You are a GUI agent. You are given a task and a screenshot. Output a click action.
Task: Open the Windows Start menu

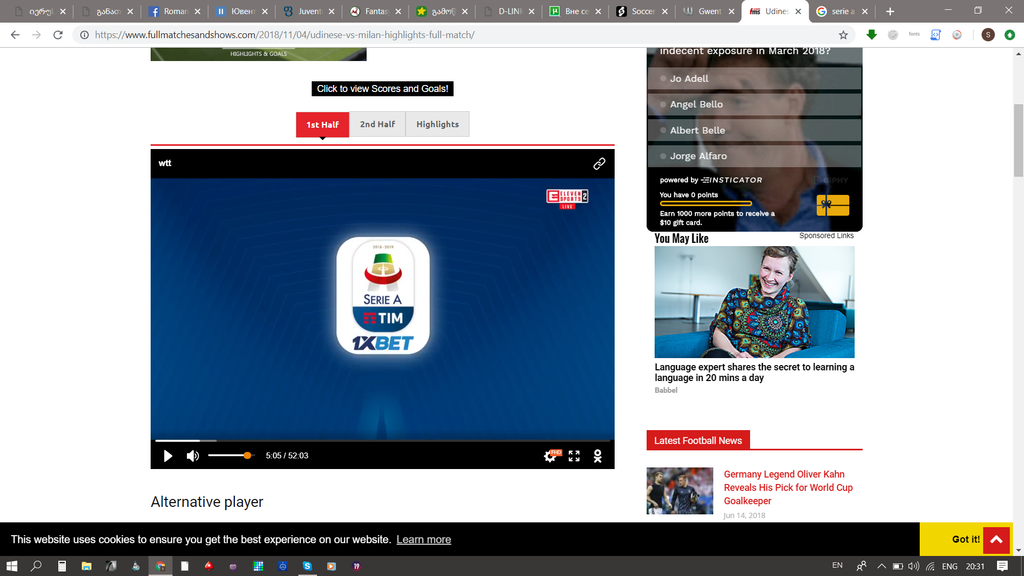[11, 566]
